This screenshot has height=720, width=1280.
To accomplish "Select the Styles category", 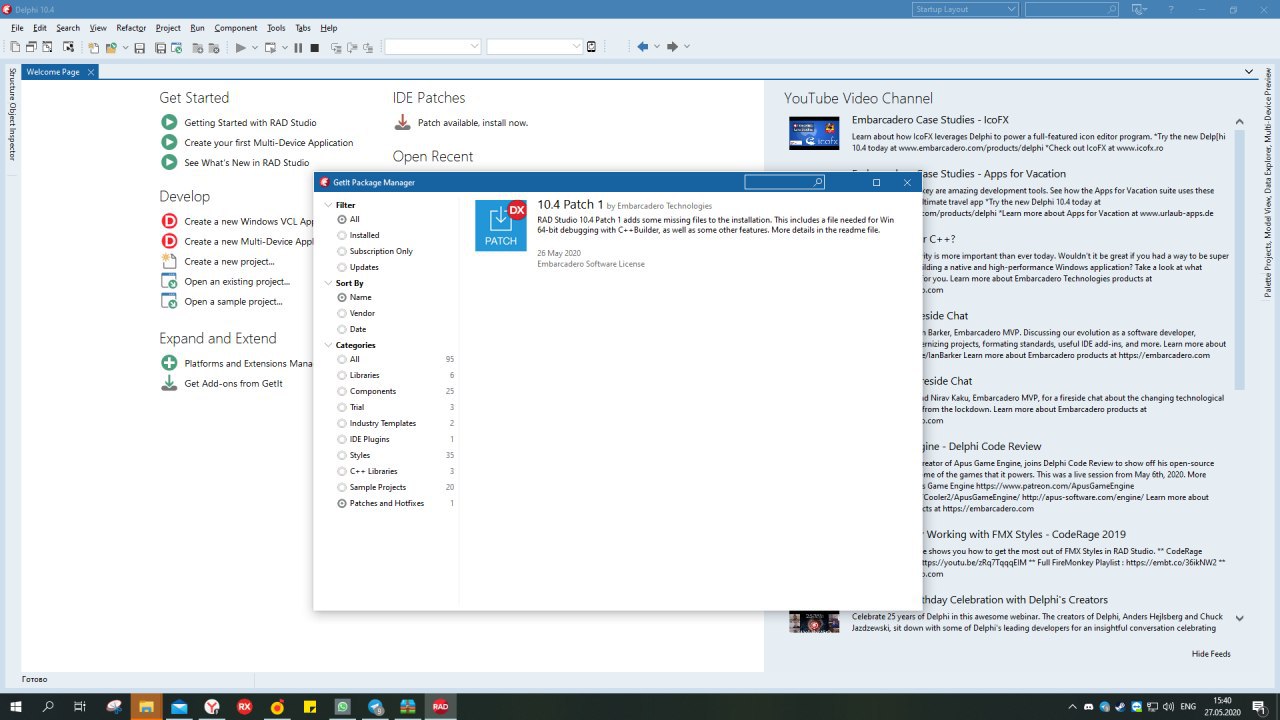I will (x=342, y=455).
